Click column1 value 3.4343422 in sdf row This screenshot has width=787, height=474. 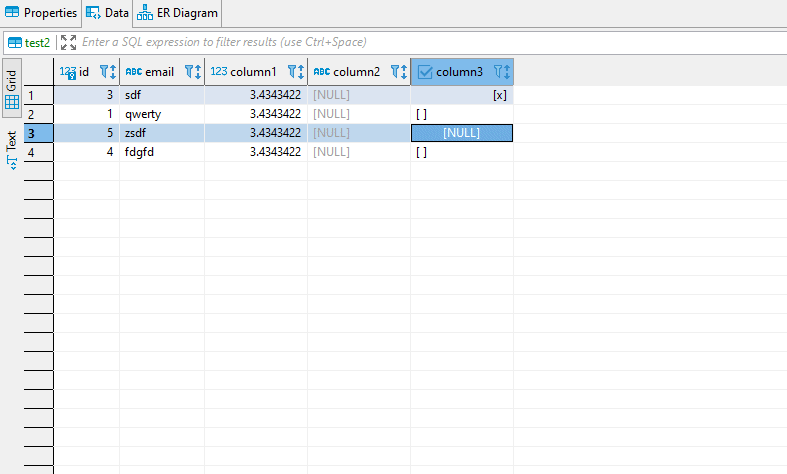point(256,95)
